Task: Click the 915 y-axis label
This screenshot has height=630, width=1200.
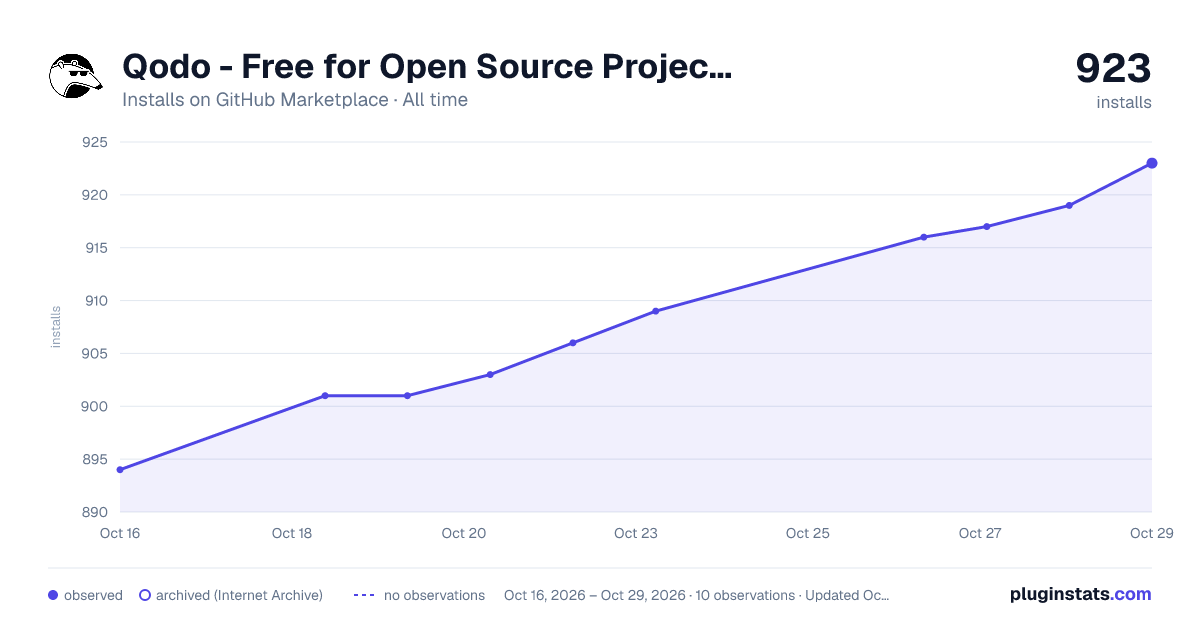Action: click(x=95, y=248)
